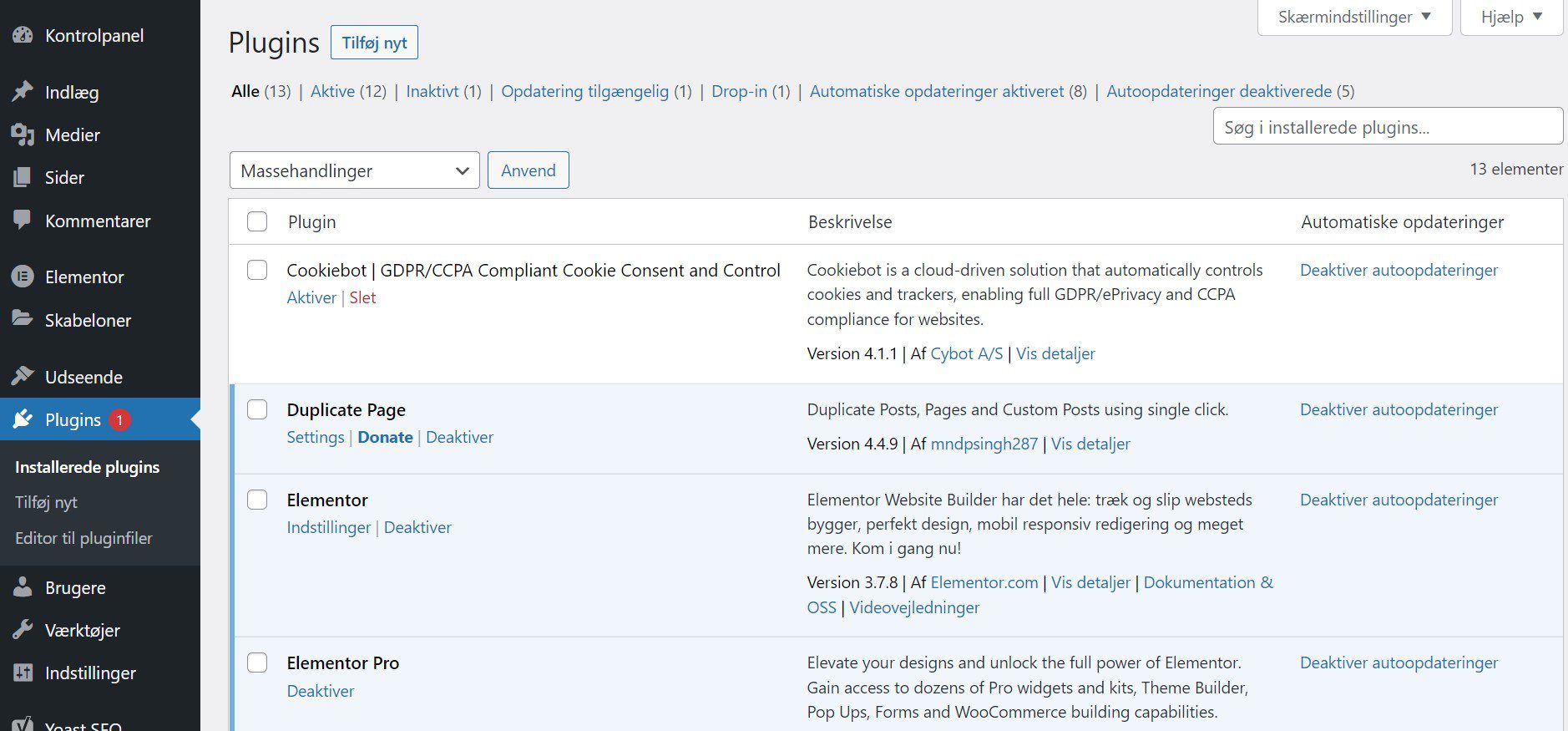Open Kontrolpanel menu item
Viewport: 1568px width, 731px height.
click(x=94, y=35)
